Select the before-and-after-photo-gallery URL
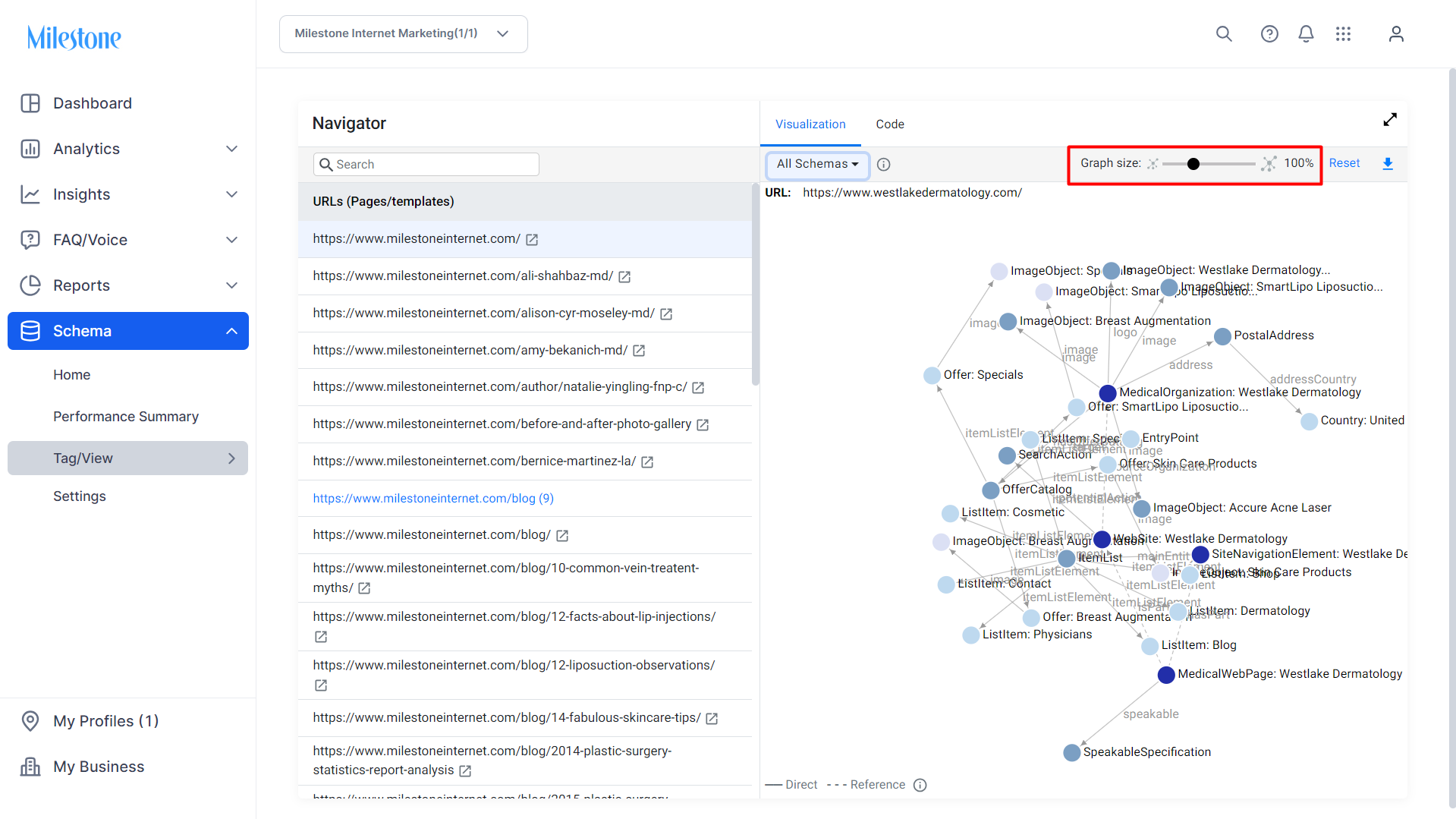 [502, 424]
